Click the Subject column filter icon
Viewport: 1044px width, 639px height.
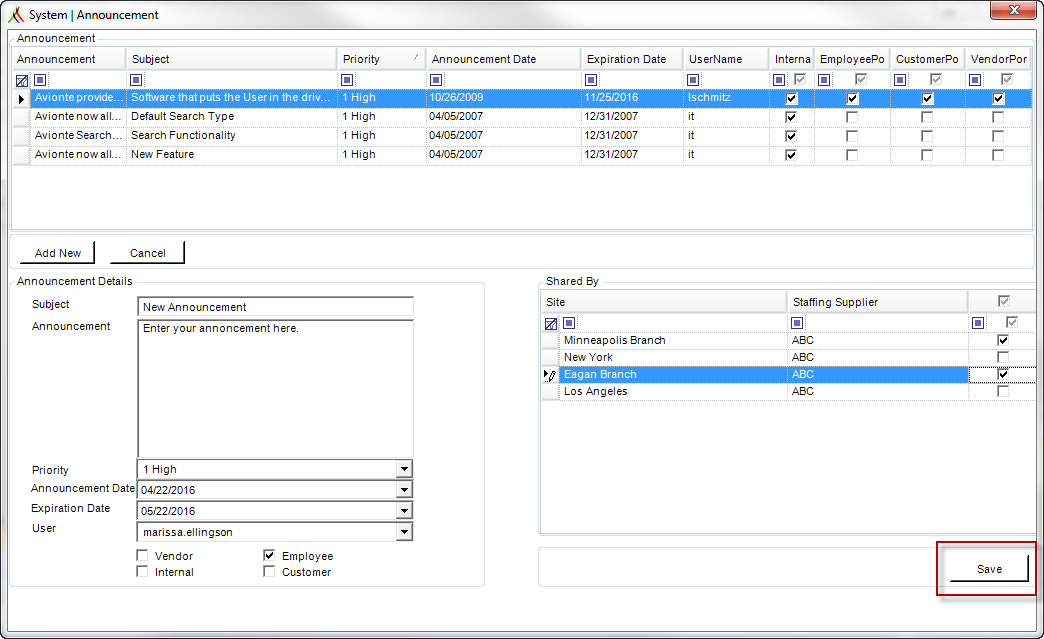136,80
